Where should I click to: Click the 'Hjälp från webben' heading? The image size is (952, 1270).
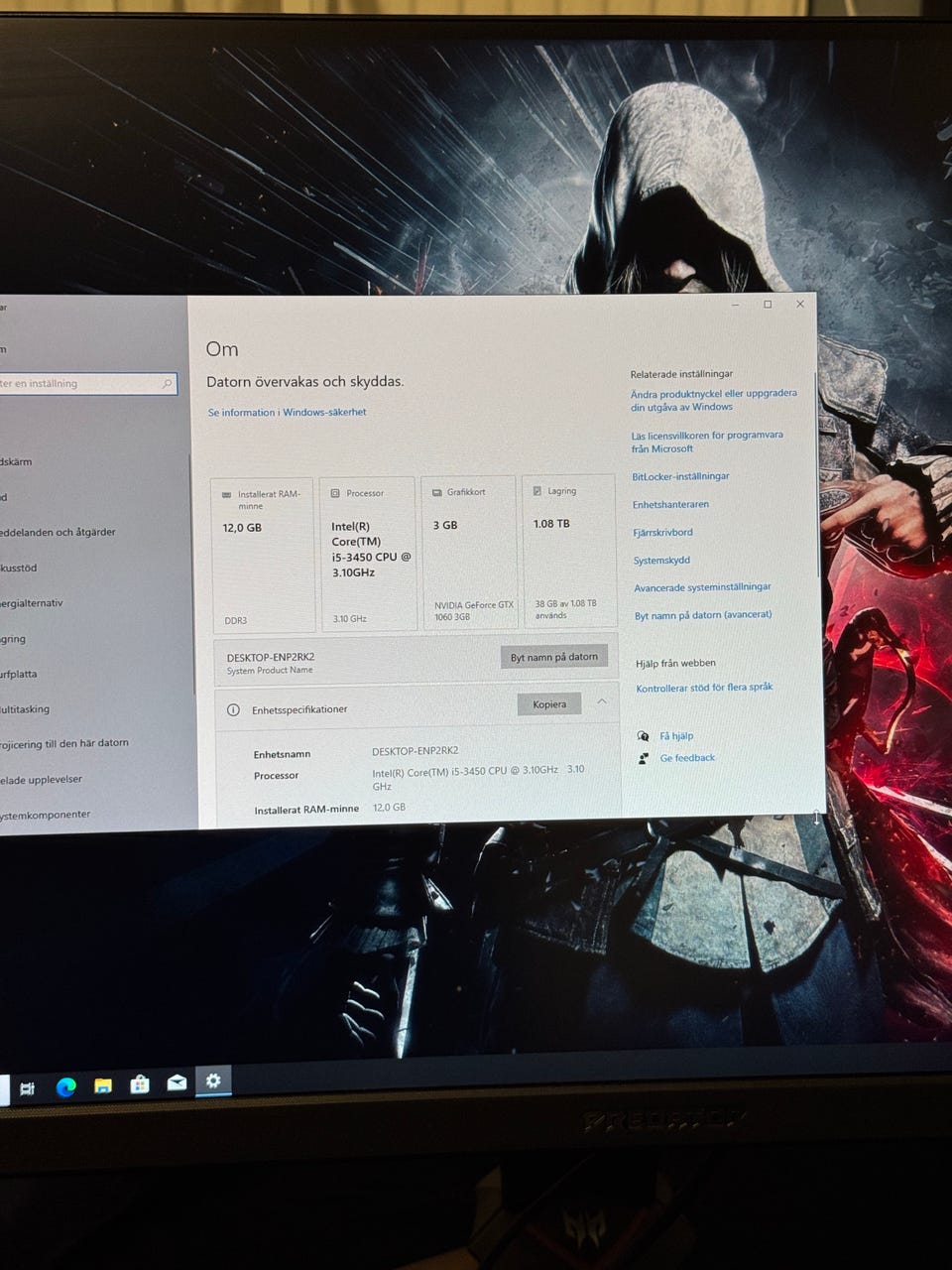675,663
